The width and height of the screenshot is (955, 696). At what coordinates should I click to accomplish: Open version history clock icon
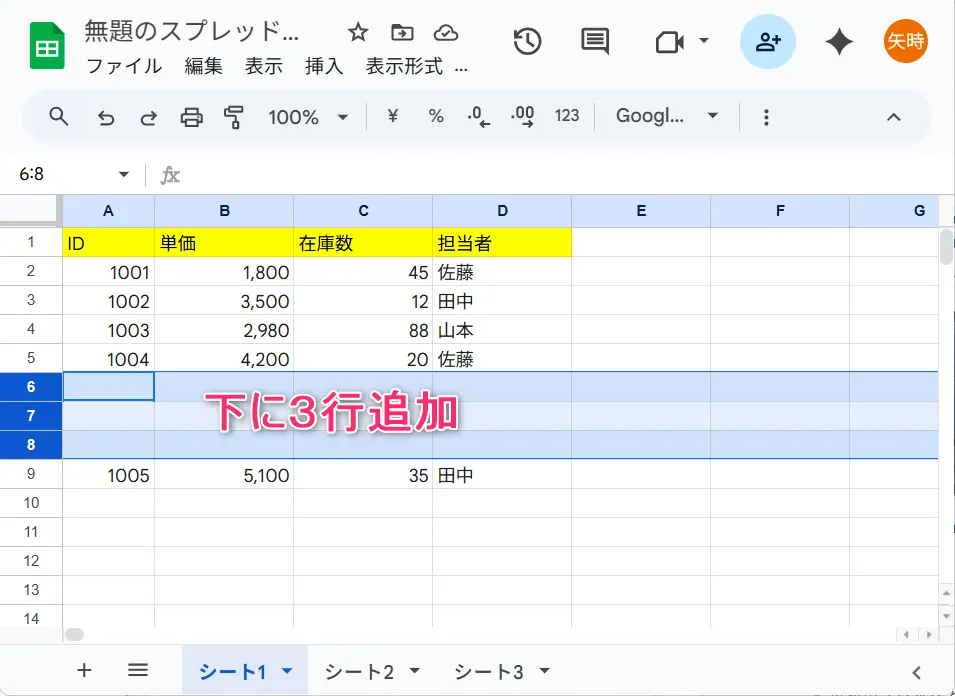(527, 41)
